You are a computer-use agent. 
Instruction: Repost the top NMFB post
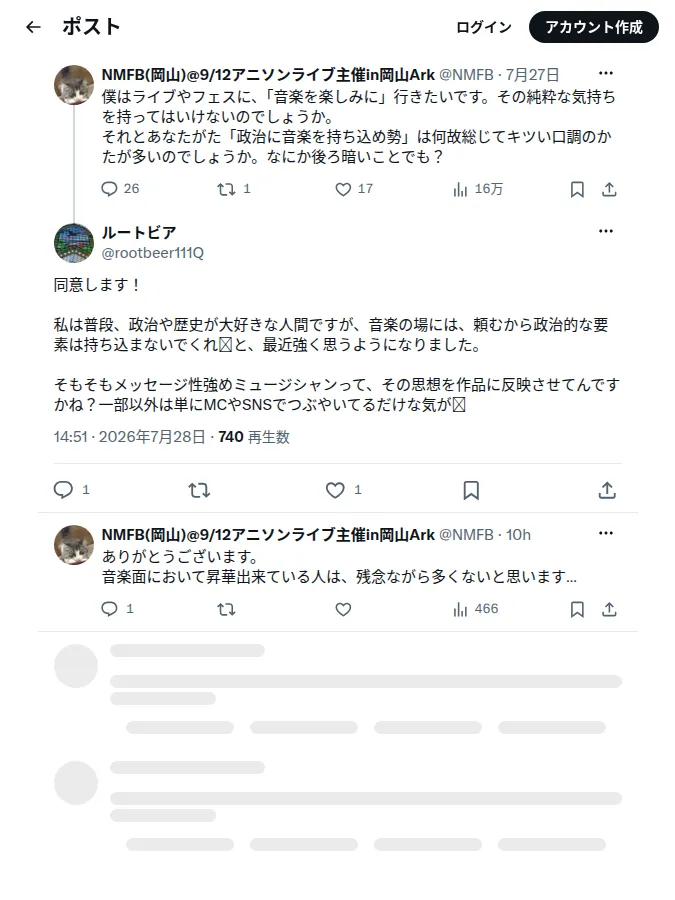click(x=234, y=189)
